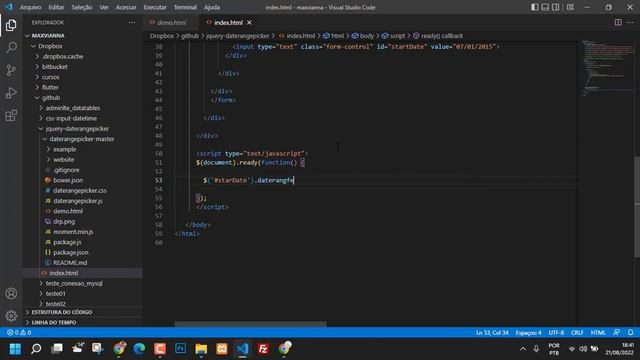Screen dimensions: 640x360
Task: Open Seleção menu
Action: pyautogui.click(x=82, y=7)
